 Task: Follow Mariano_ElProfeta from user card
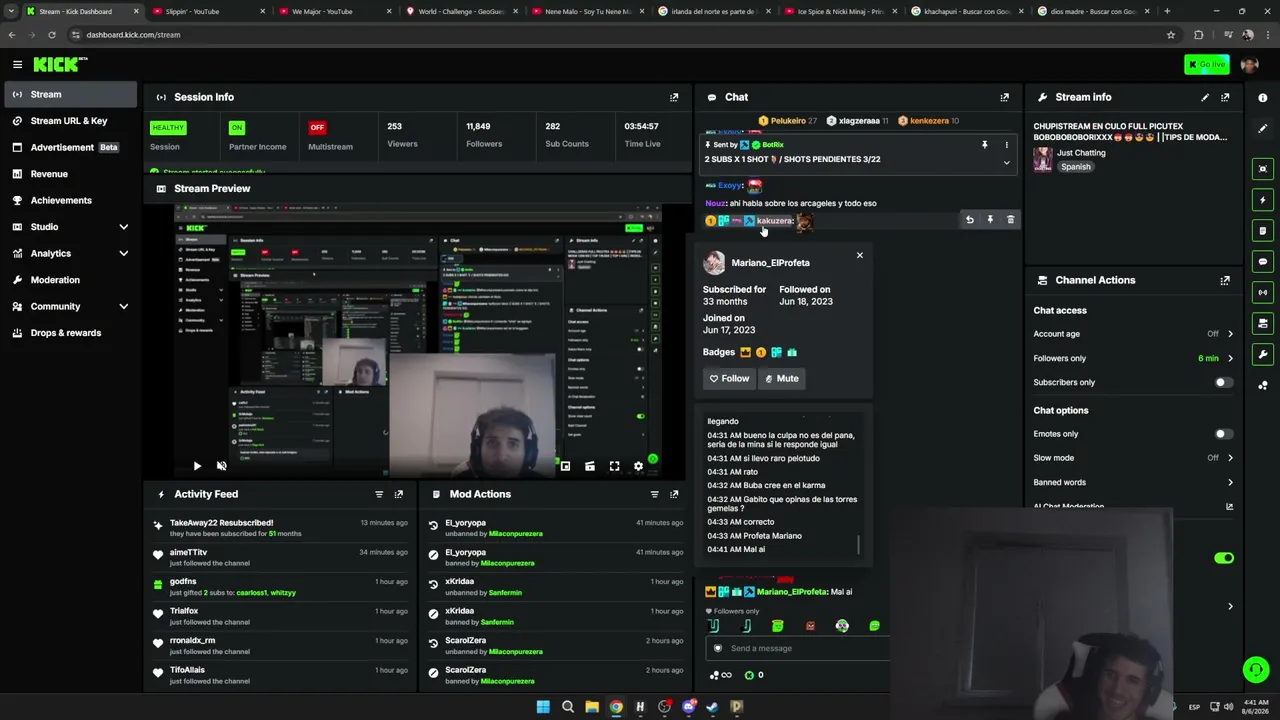pyautogui.click(x=729, y=378)
